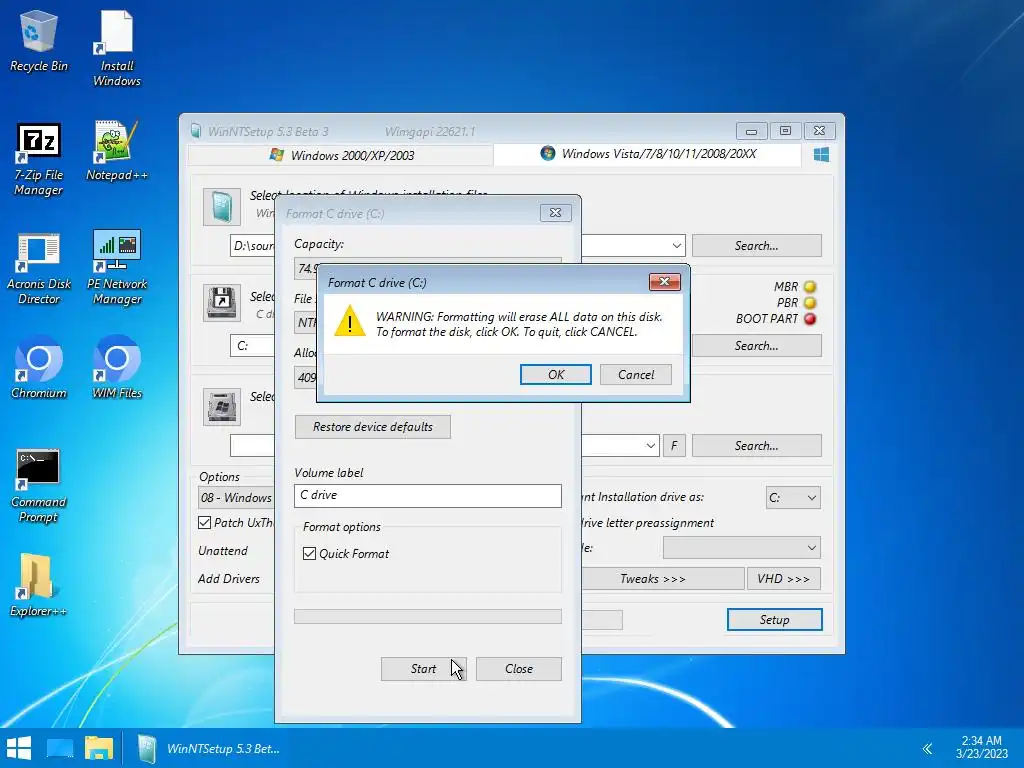Show hidden tray icons chevron

point(927,748)
